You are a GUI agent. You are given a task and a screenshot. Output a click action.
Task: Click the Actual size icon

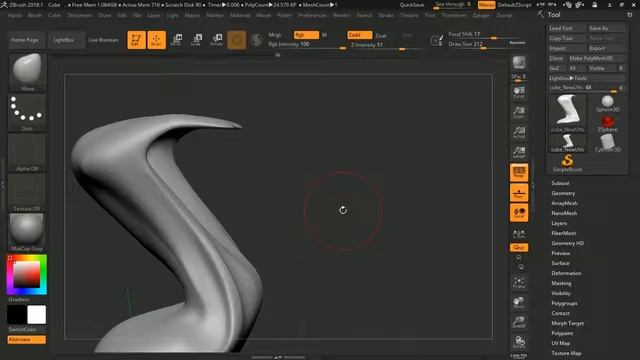(x=519, y=132)
